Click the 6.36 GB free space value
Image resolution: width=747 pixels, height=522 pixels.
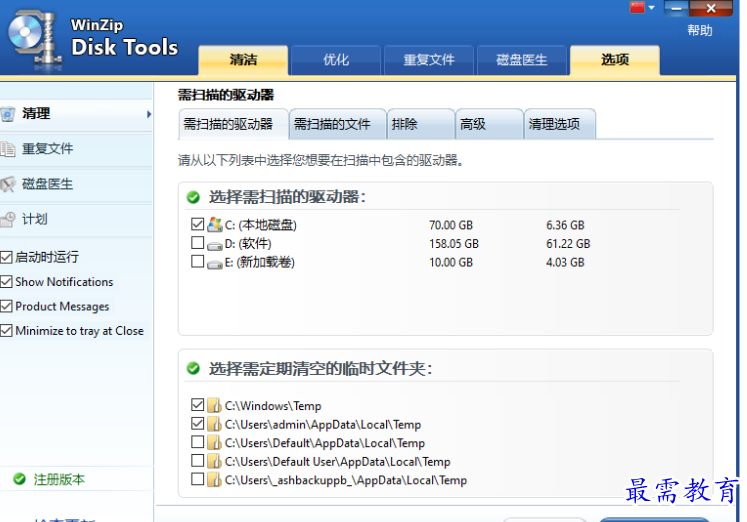coord(565,225)
